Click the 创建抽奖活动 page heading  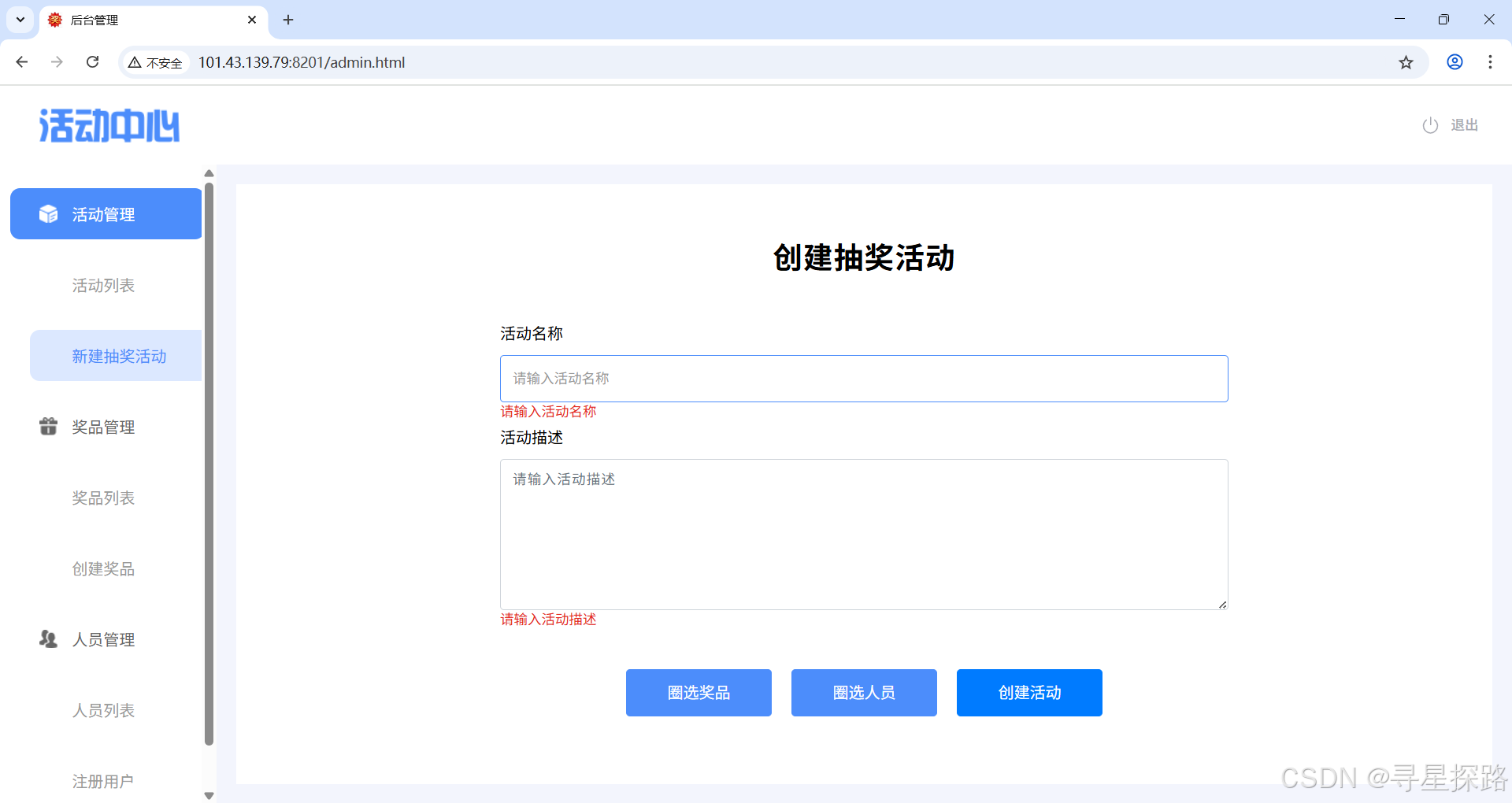(864, 257)
